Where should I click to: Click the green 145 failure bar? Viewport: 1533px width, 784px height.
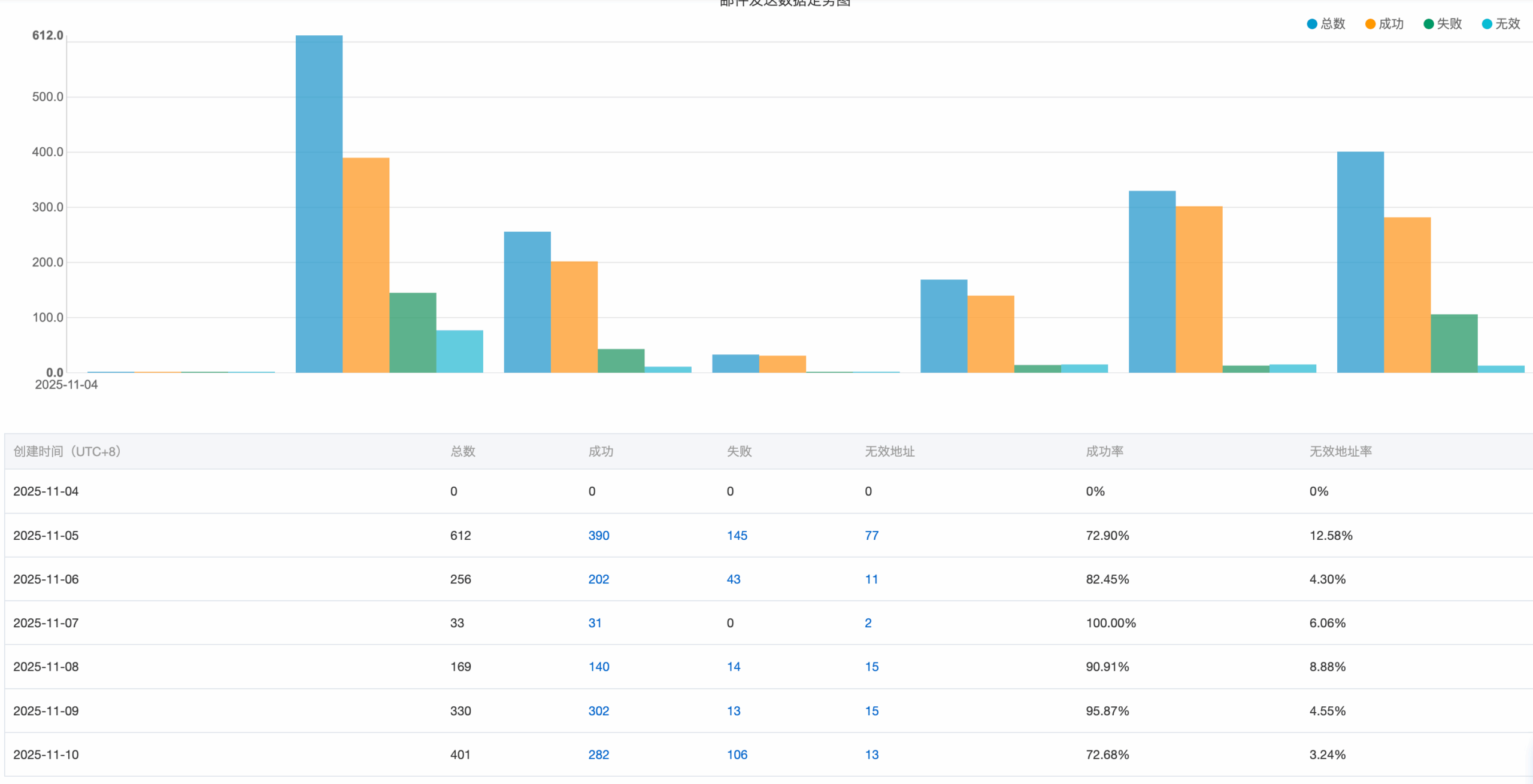pos(413,332)
